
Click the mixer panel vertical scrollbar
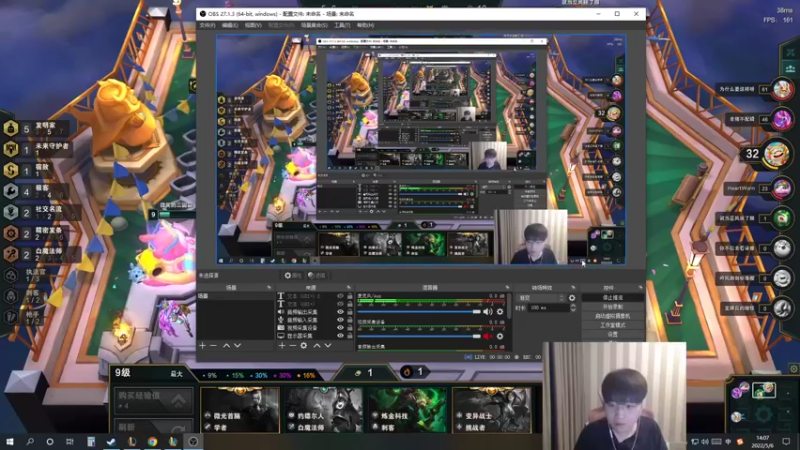tap(509, 306)
